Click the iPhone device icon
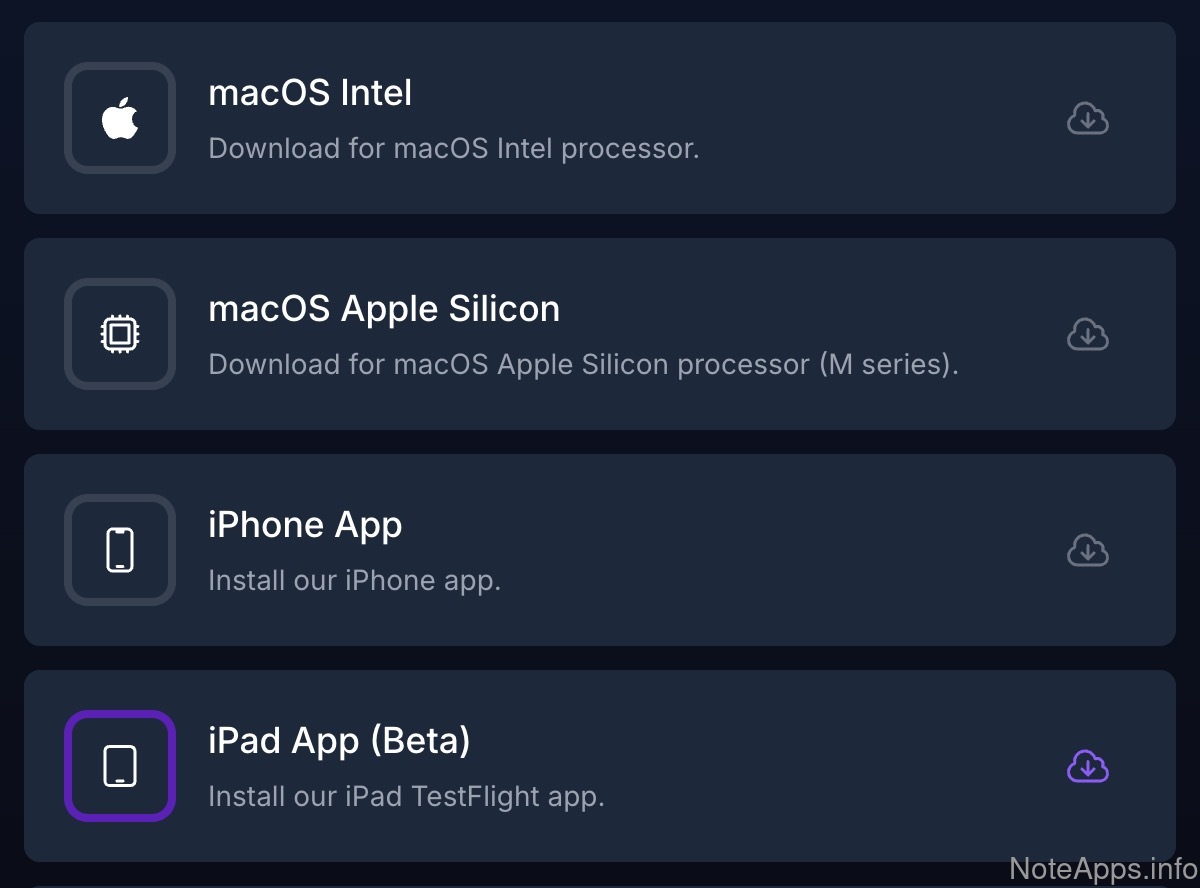The height and width of the screenshot is (888, 1200). pos(120,550)
